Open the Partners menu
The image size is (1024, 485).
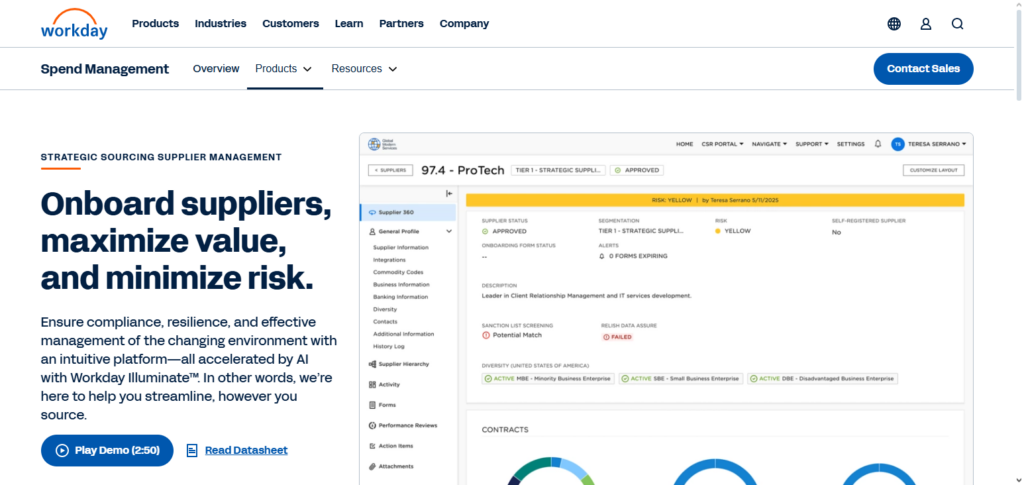point(402,23)
